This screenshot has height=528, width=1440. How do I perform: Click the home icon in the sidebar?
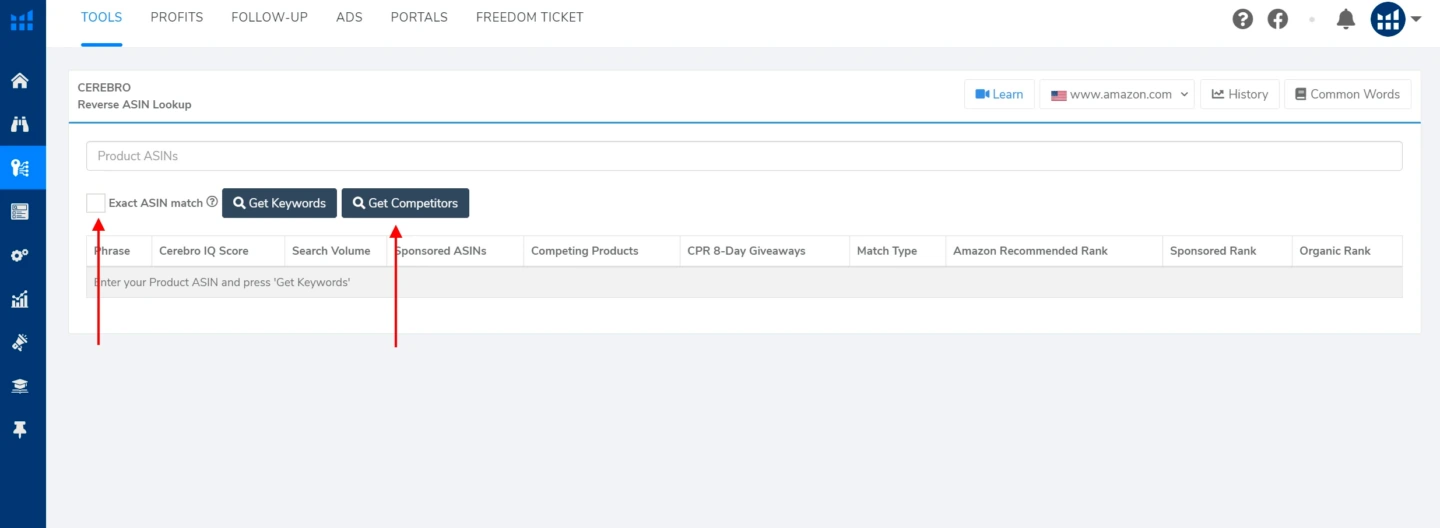[20, 81]
